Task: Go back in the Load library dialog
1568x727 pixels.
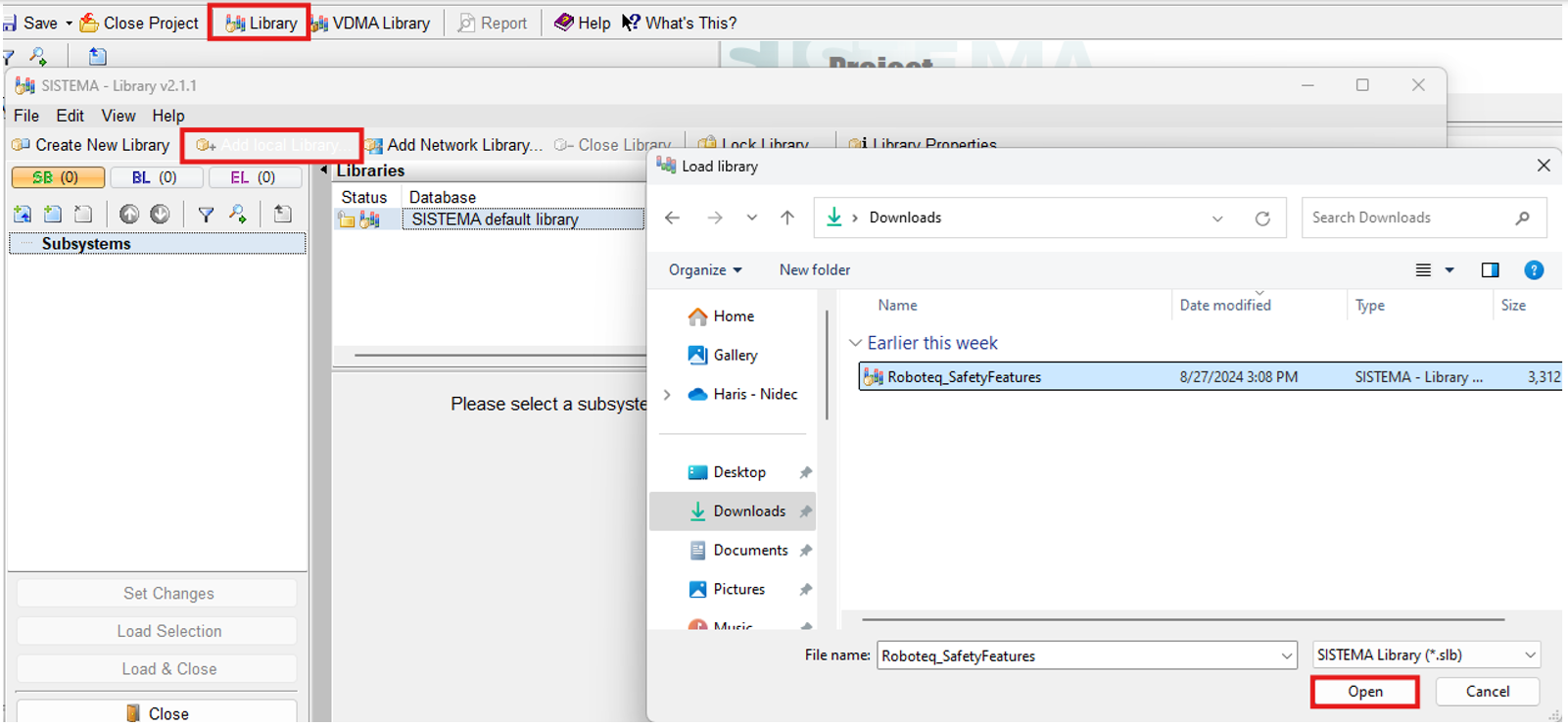Action: [x=672, y=218]
